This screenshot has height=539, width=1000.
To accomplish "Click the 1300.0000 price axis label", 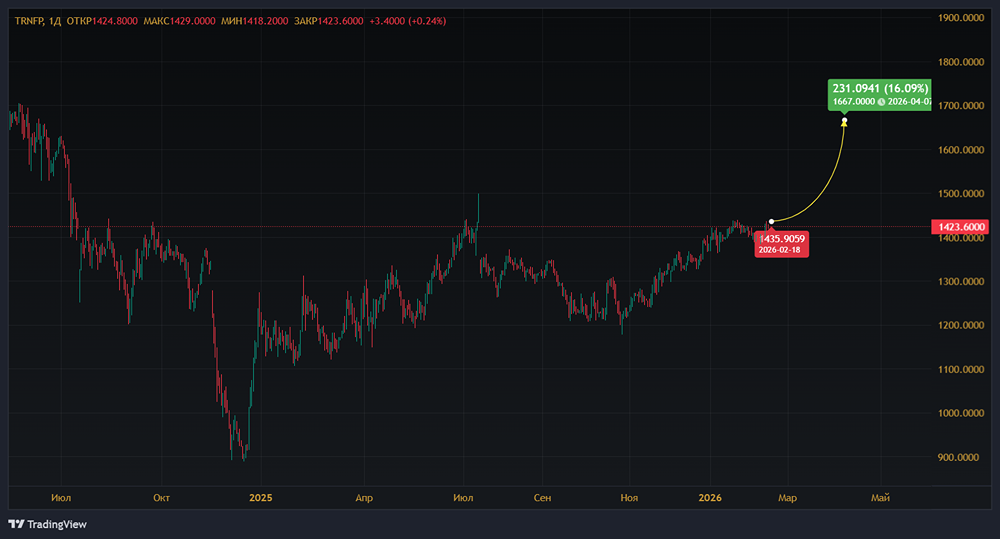I will click(961, 281).
